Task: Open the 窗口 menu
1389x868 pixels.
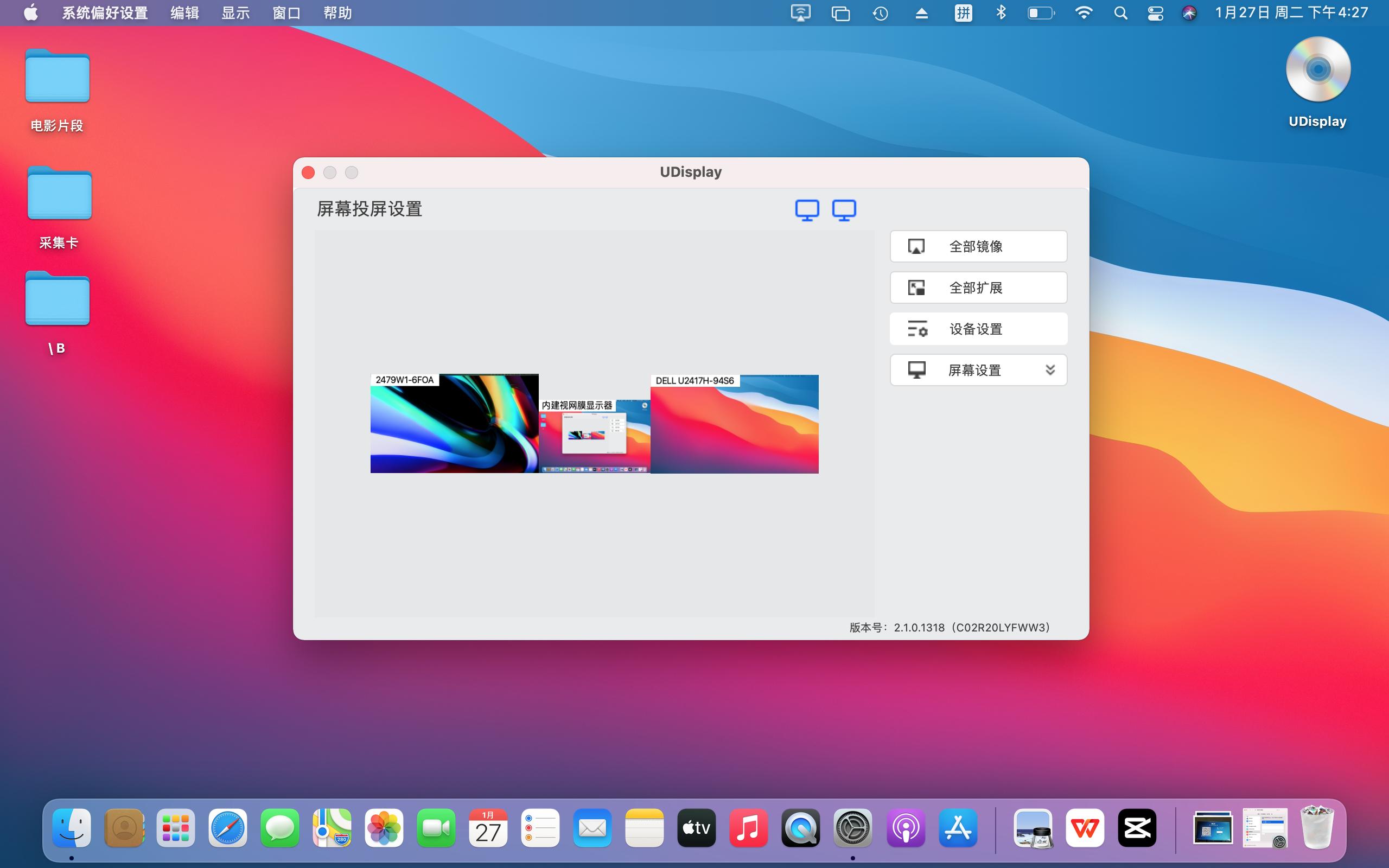Action: pyautogui.click(x=287, y=12)
